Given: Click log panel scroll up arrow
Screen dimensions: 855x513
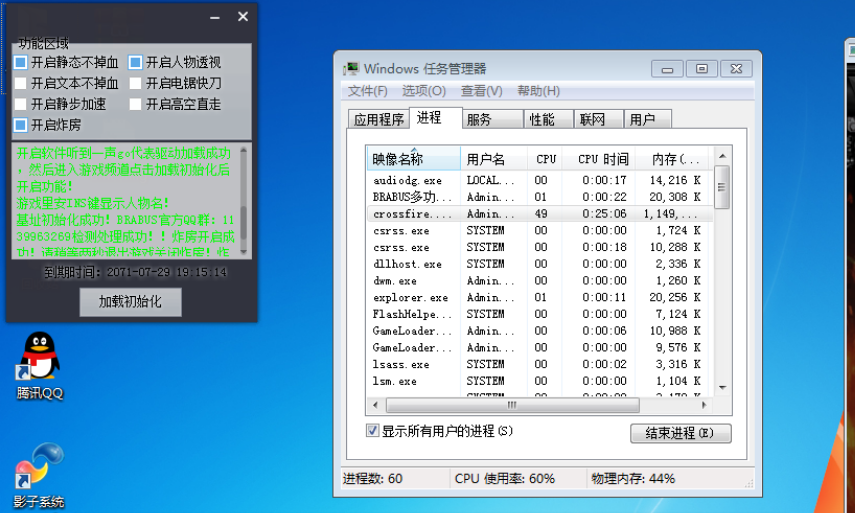Looking at the screenshot, I should pos(243,150).
